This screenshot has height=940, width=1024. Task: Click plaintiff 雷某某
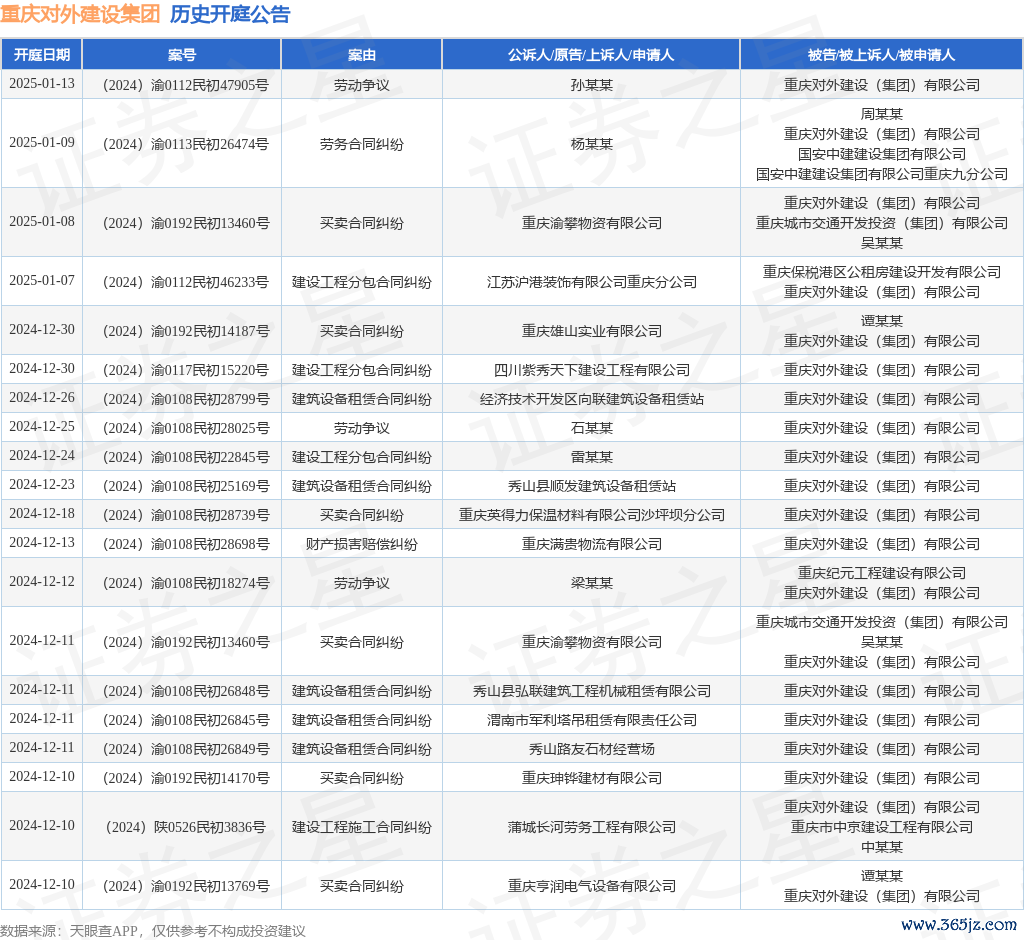click(x=592, y=457)
